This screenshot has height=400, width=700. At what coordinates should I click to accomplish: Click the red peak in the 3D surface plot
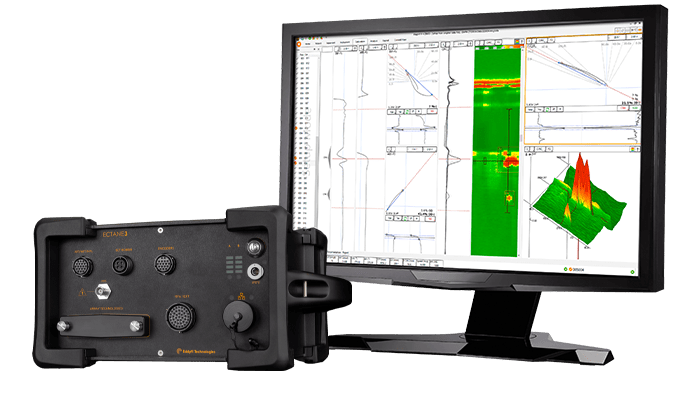point(579,172)
